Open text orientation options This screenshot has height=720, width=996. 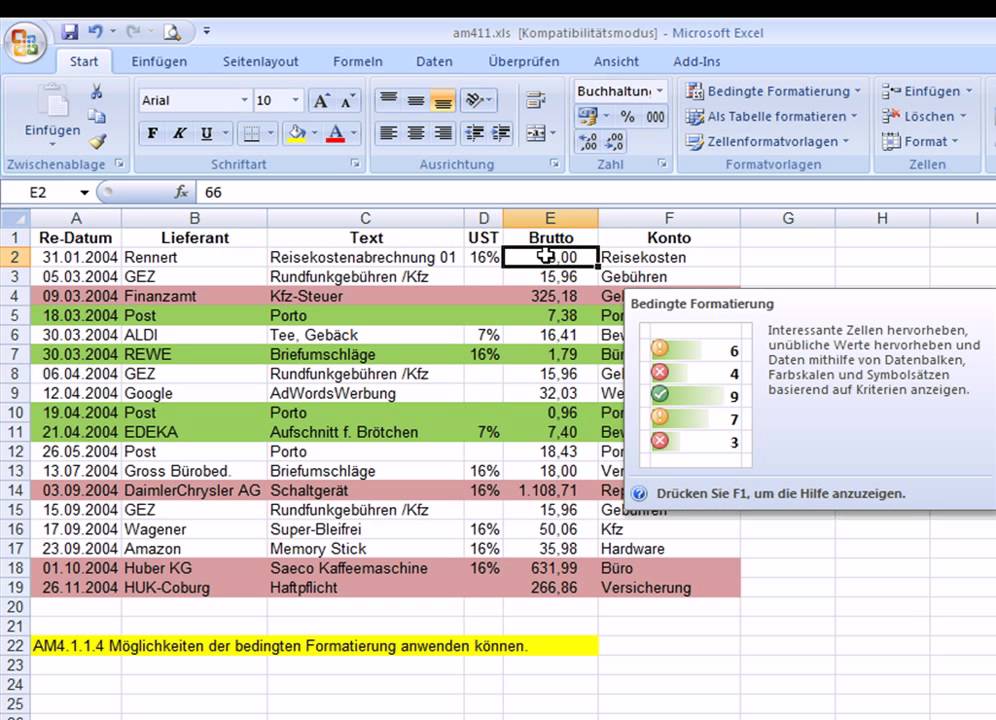pyautogui.click(x=478, y=100)
